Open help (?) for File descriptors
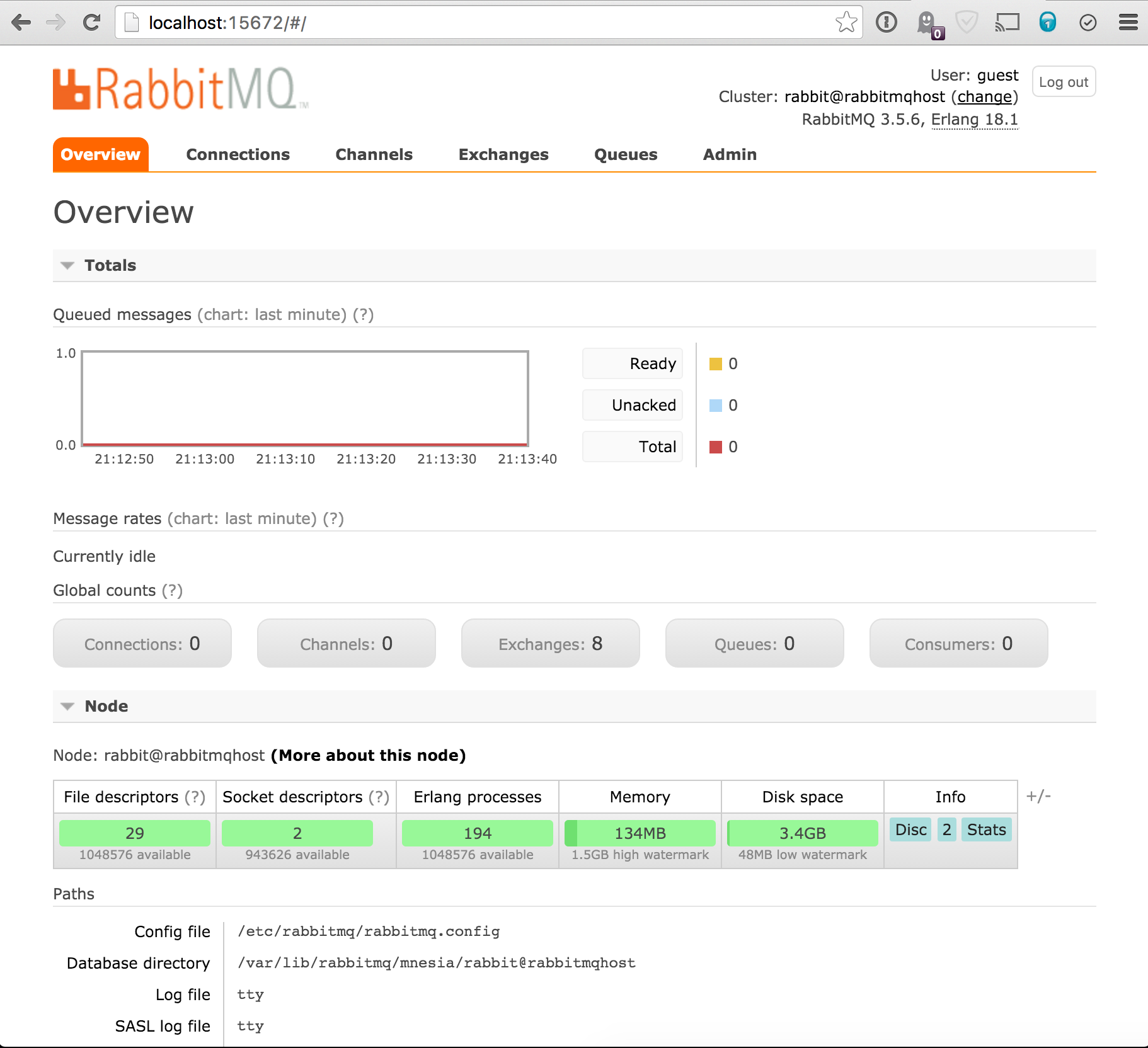This screenshot has width=1148, height=1048. click(195, 797)
